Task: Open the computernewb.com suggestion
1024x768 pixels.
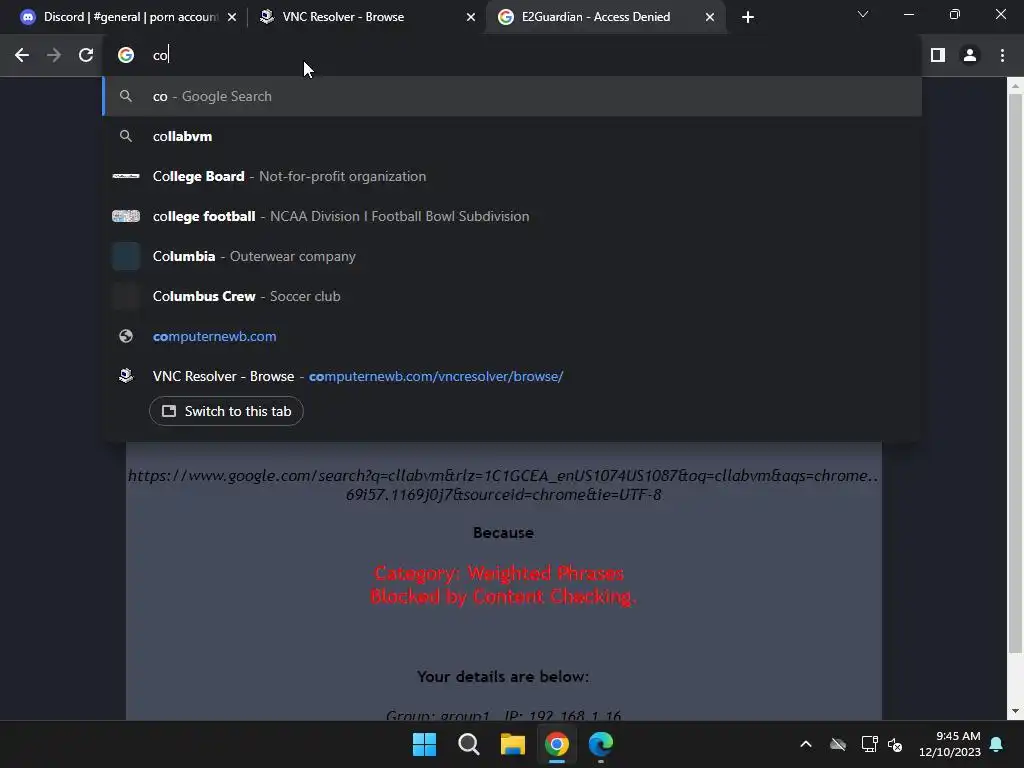Action: (512, 336)
